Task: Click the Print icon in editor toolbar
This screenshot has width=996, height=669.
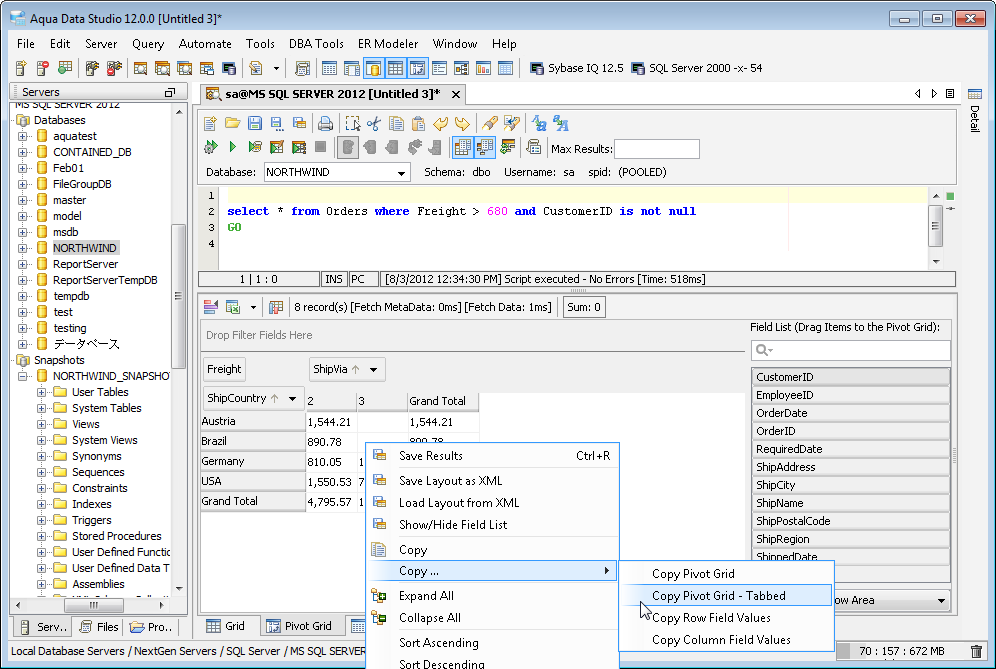Action: (x=325, y=124)
